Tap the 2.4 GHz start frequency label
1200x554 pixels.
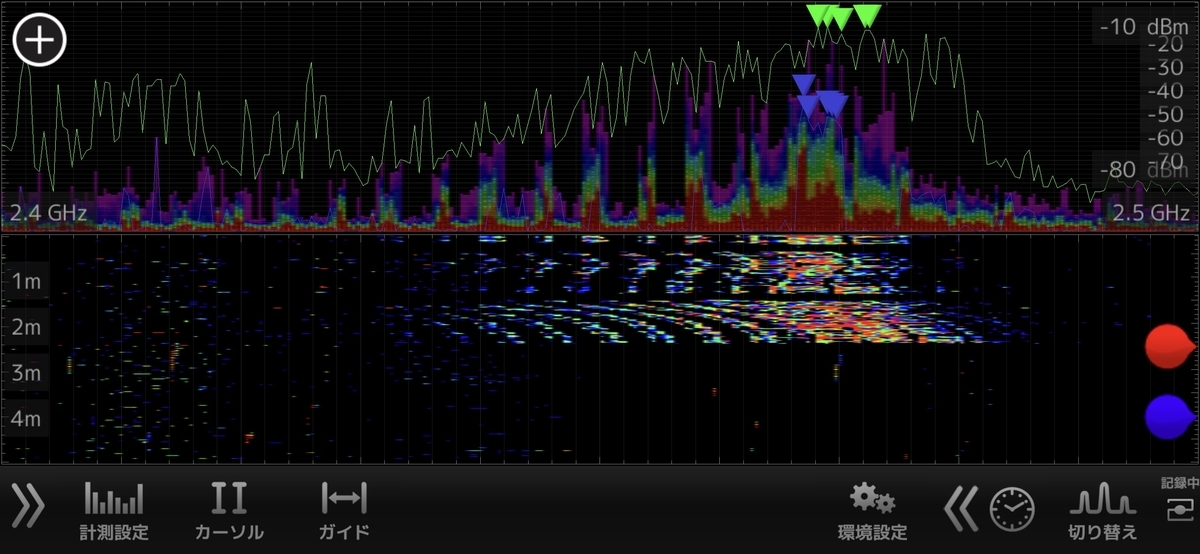coord(49,213)
